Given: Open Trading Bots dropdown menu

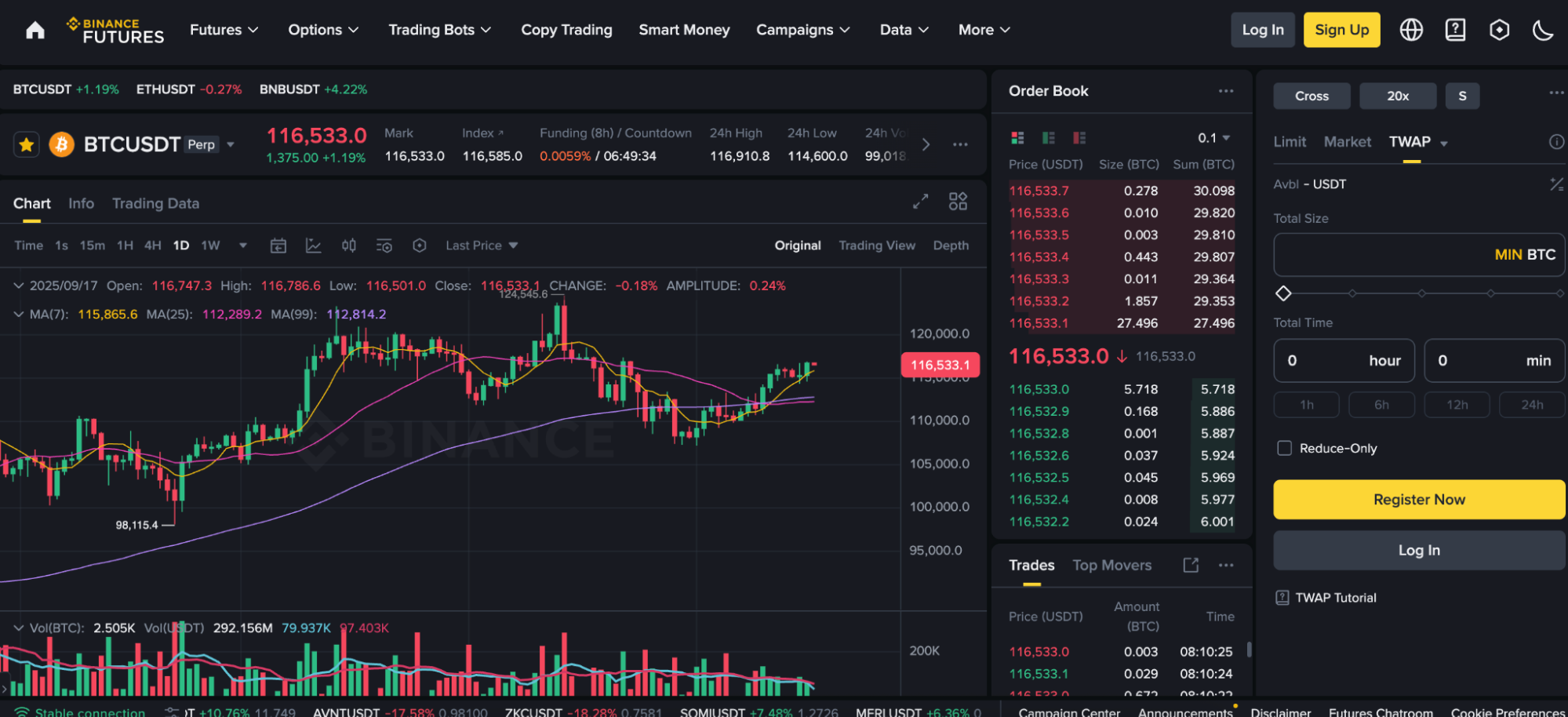Looking at the screenshot, I should pyautogui.click(x=439, y=30).
